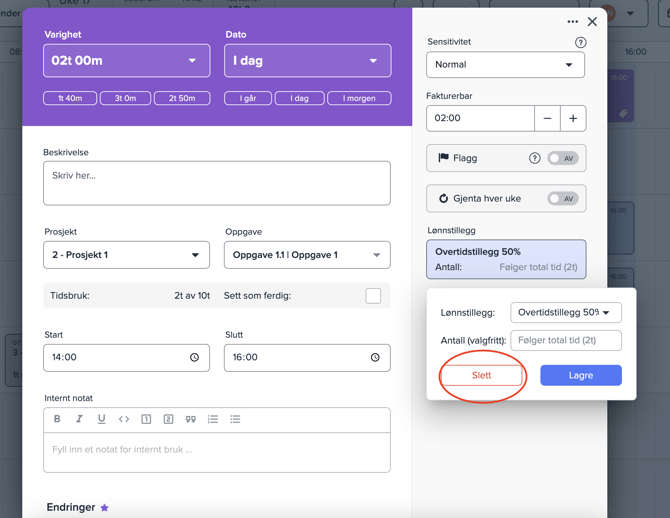Click the Bold formatting icon
The height and width of the screenshot is (518, 670).
tap(57, 419)
